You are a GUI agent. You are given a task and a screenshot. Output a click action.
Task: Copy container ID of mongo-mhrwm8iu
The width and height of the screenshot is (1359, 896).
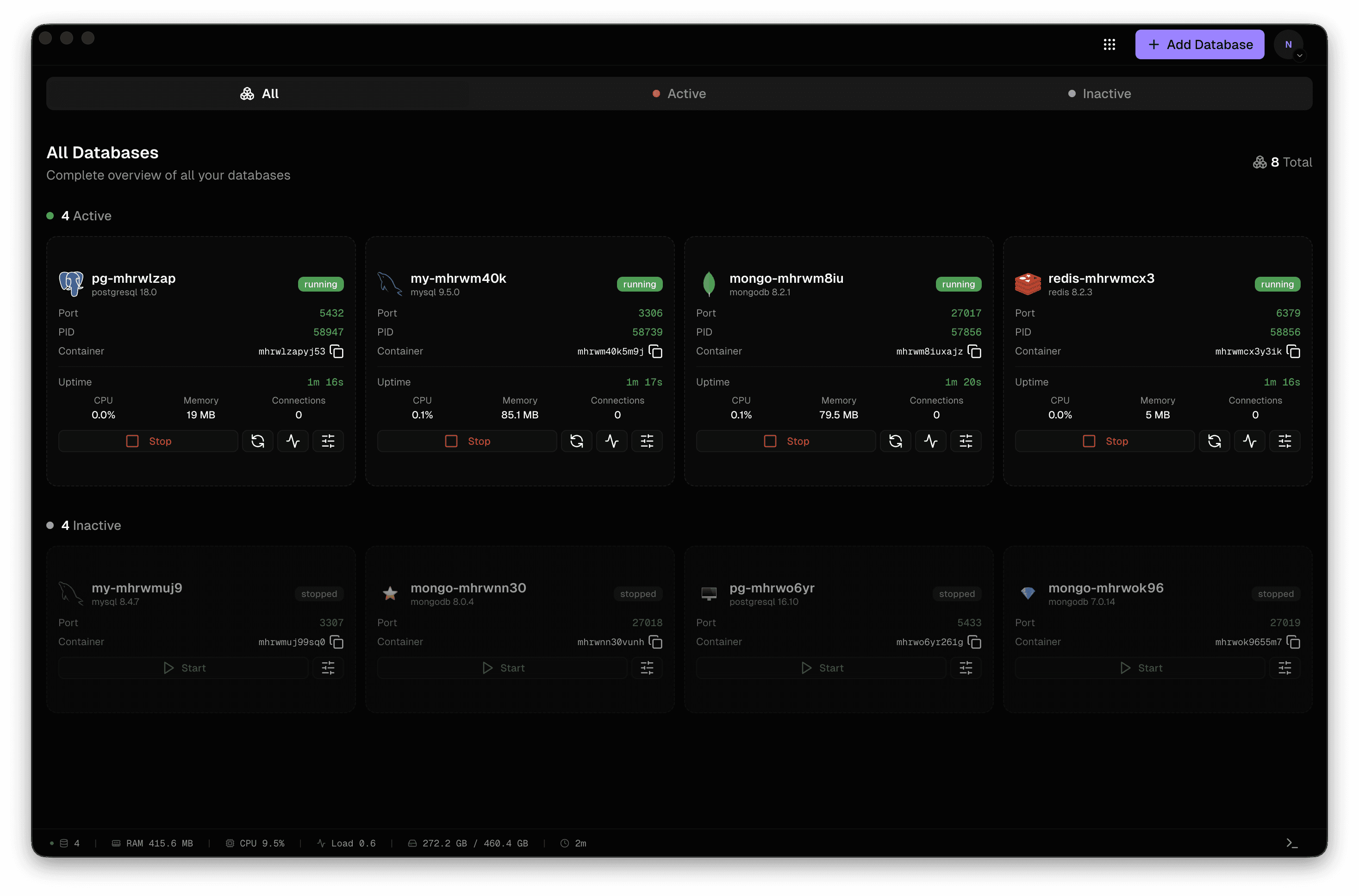tap(974, 352)
